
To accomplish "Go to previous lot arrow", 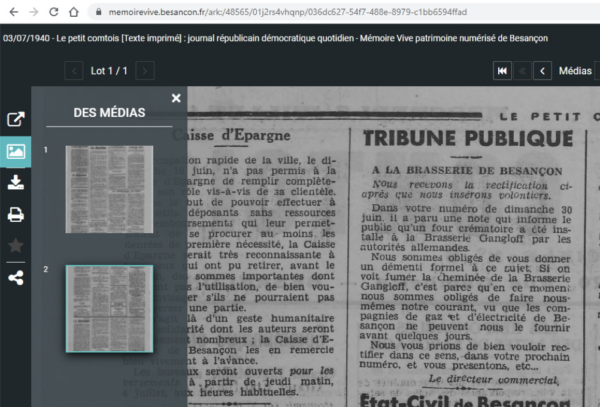I will click(74, 70).
